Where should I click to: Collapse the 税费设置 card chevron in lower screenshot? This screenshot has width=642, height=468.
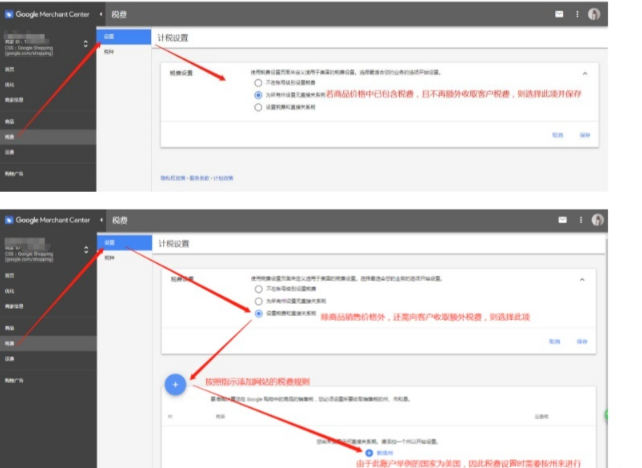click(582, 280)
